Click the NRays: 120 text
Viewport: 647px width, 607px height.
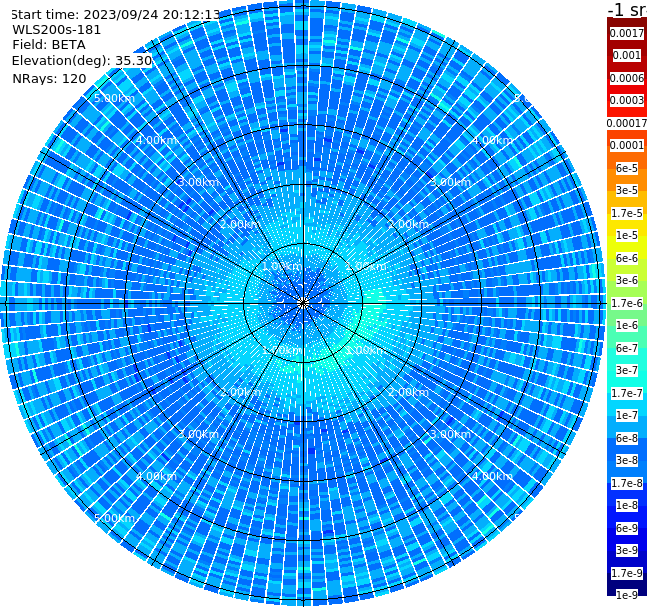pos(49,78)
